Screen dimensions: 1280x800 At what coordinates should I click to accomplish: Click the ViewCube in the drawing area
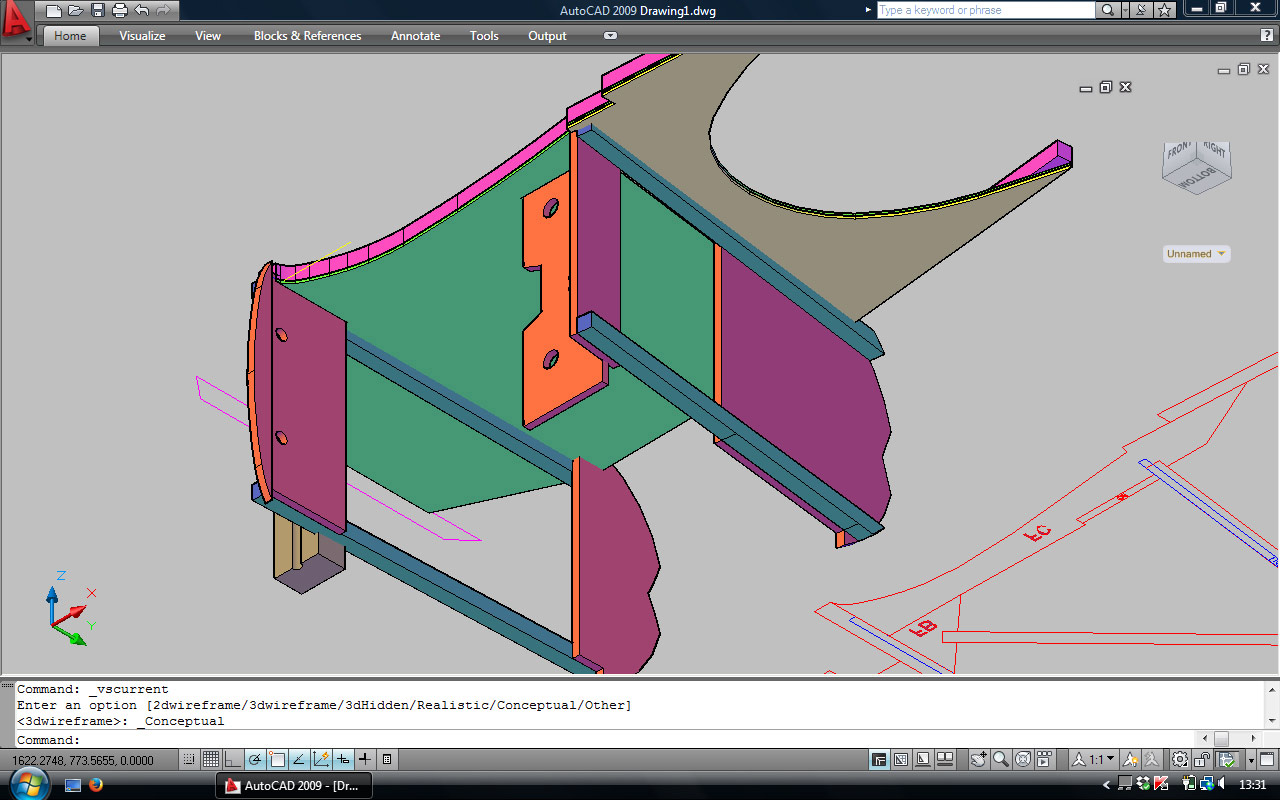tap(1195, 167)
